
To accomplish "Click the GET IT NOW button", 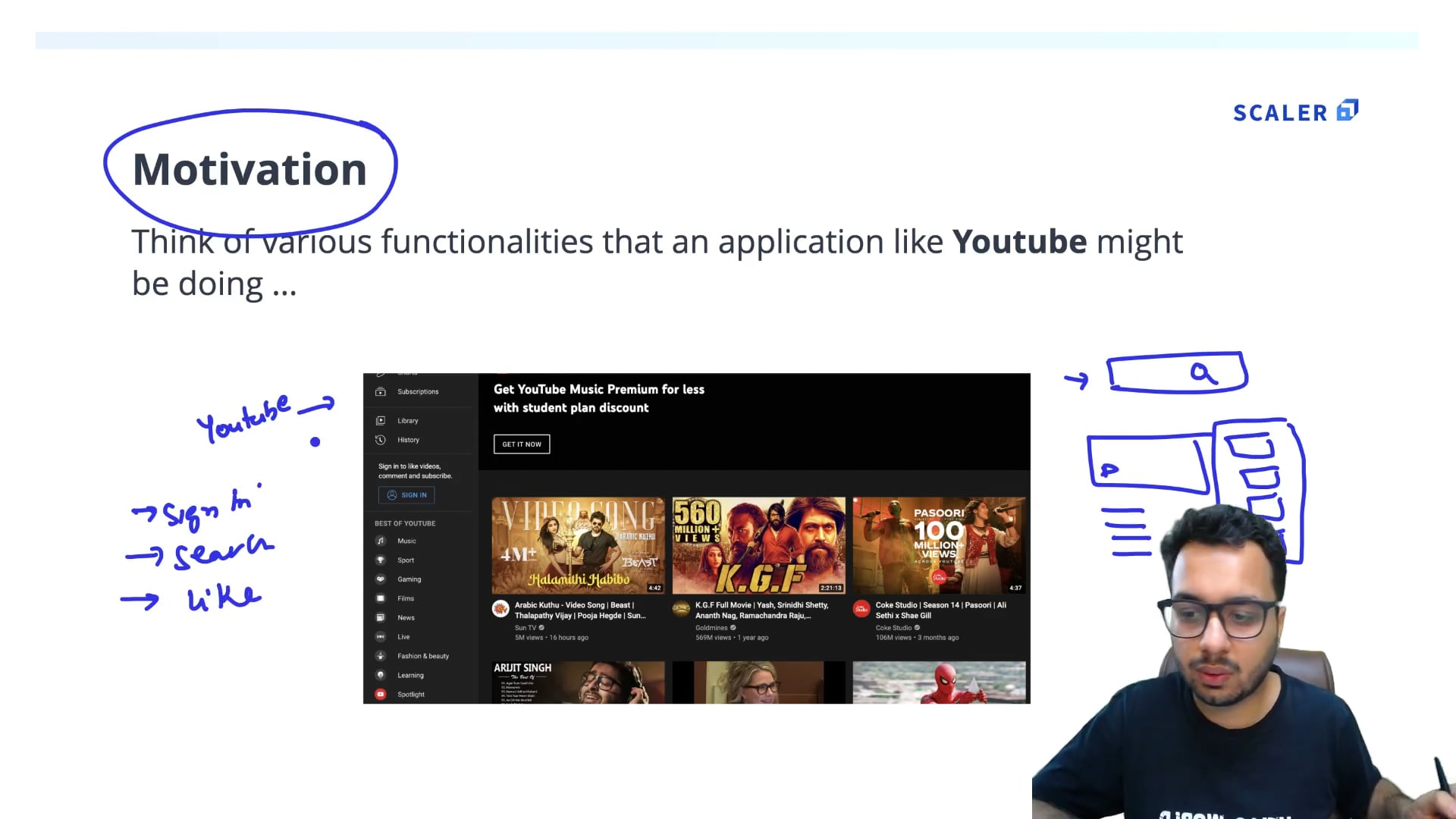I will click(x=522, y=444).
